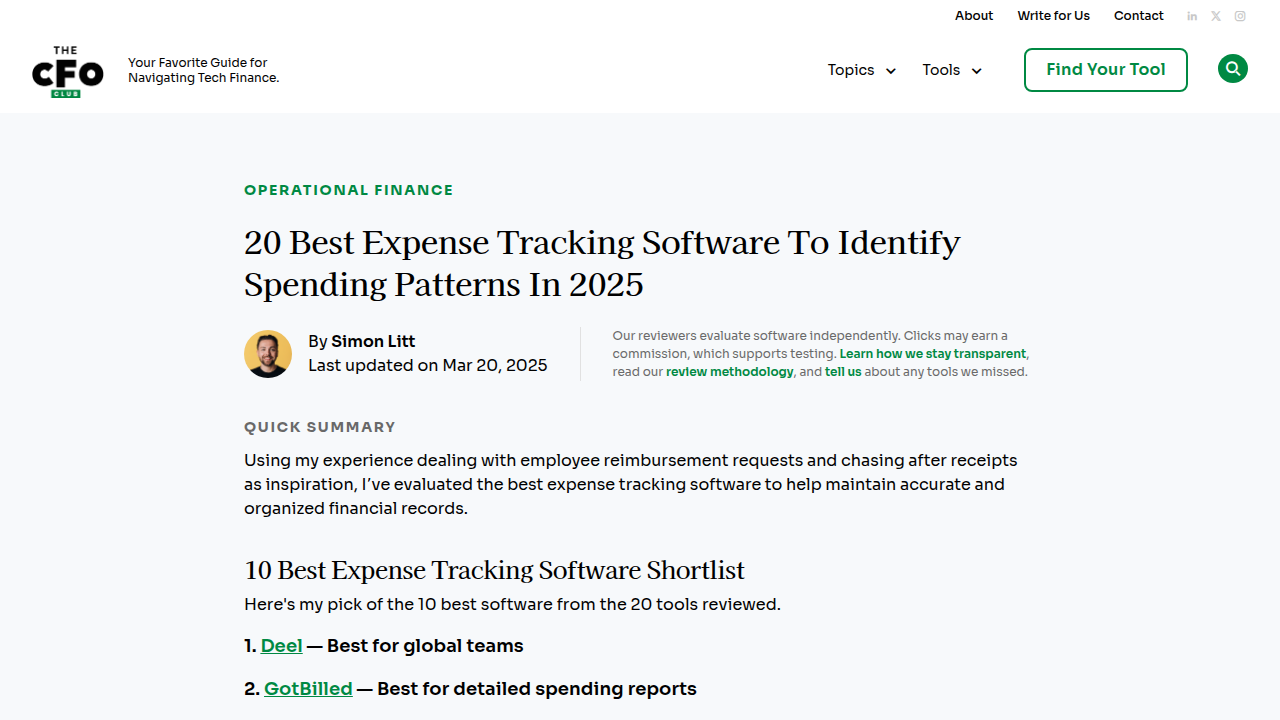This screenshot has height=720, width=1280.
Task: Click the 'Last updated on Mar 20, 2025' text
Action: pyautogui.click(x=428, y=365)
